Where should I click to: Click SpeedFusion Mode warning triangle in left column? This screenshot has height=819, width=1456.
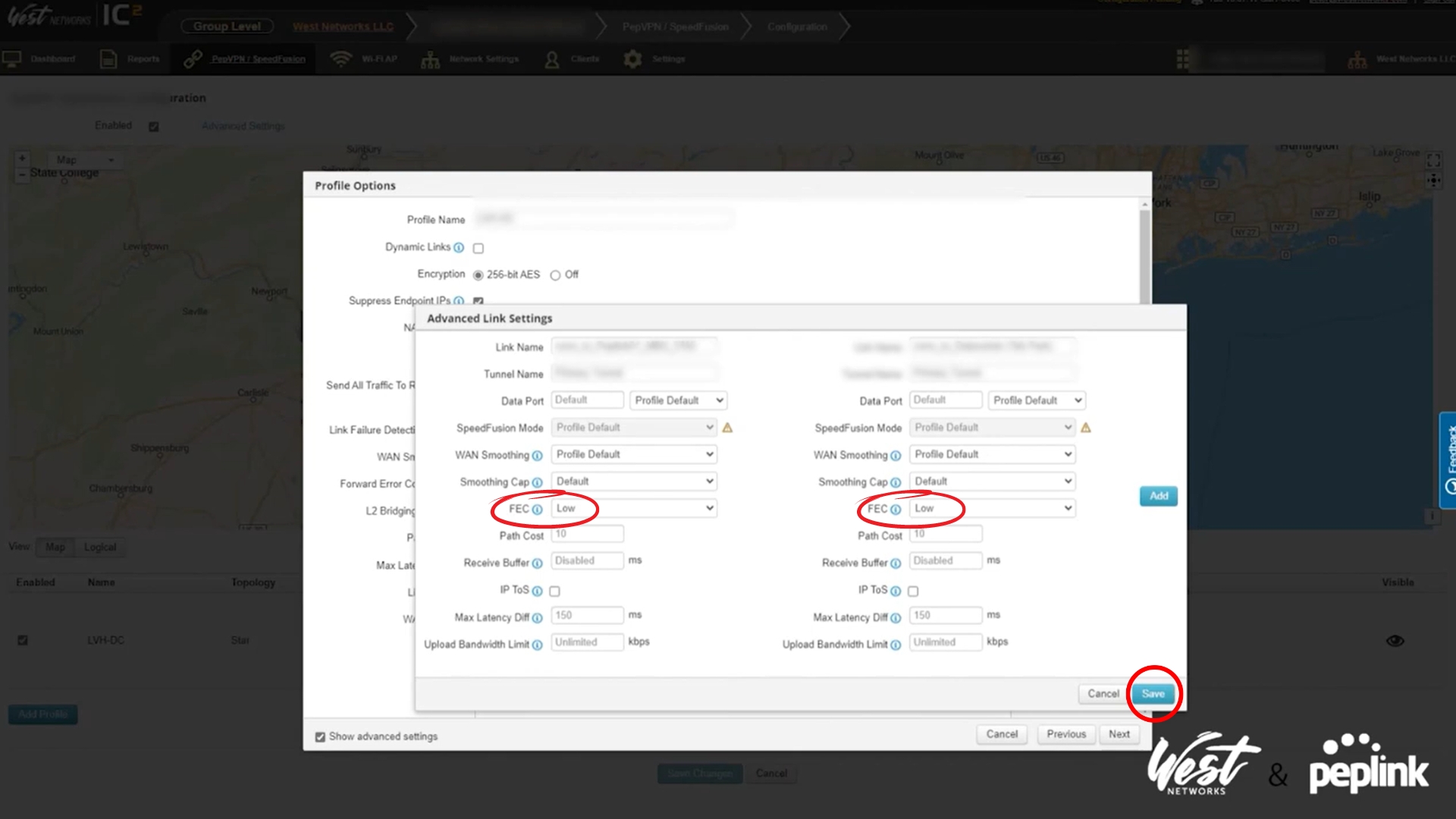[x=727, y=428]
